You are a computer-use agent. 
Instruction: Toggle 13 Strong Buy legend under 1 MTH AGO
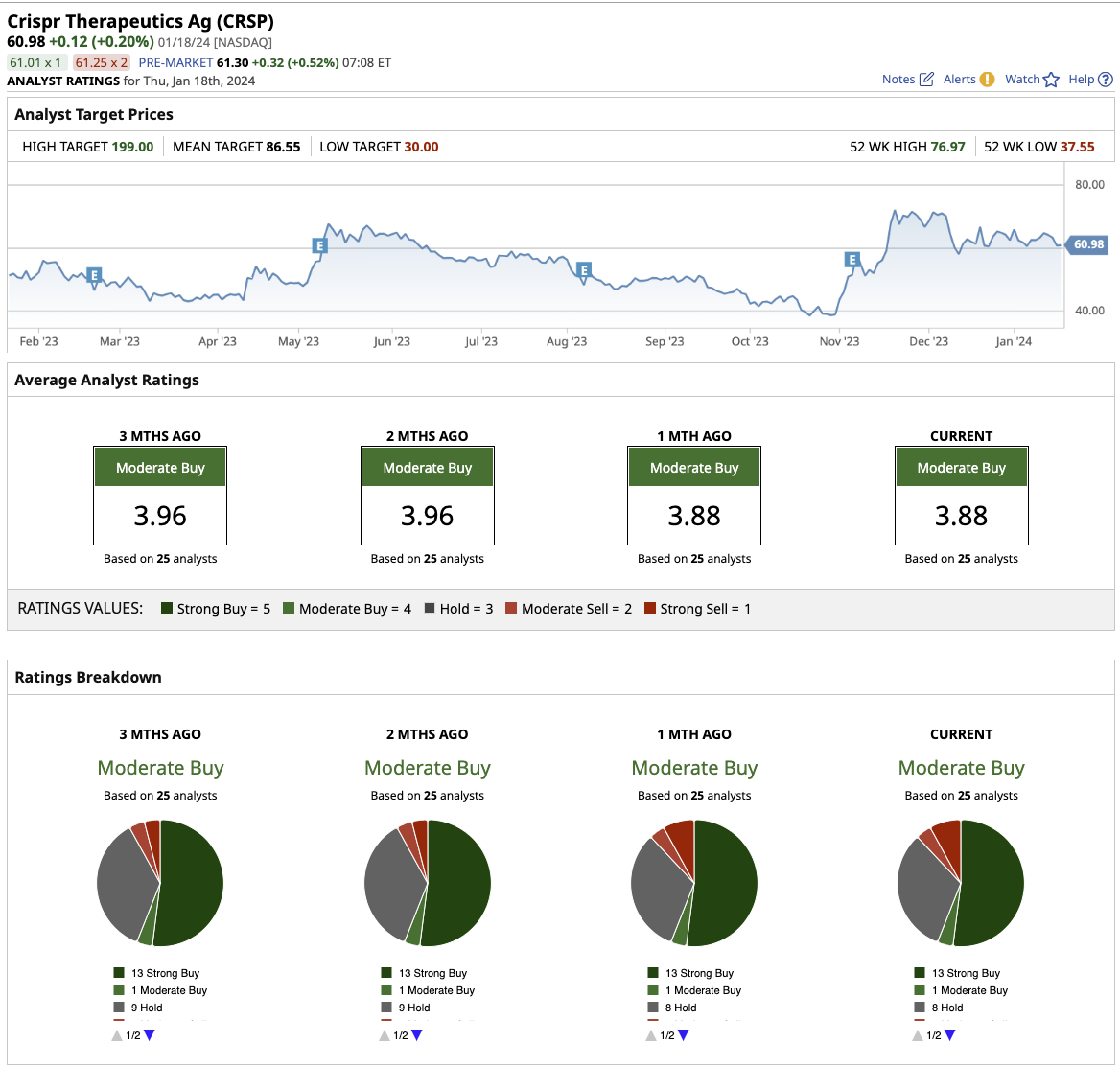[691, 973]
